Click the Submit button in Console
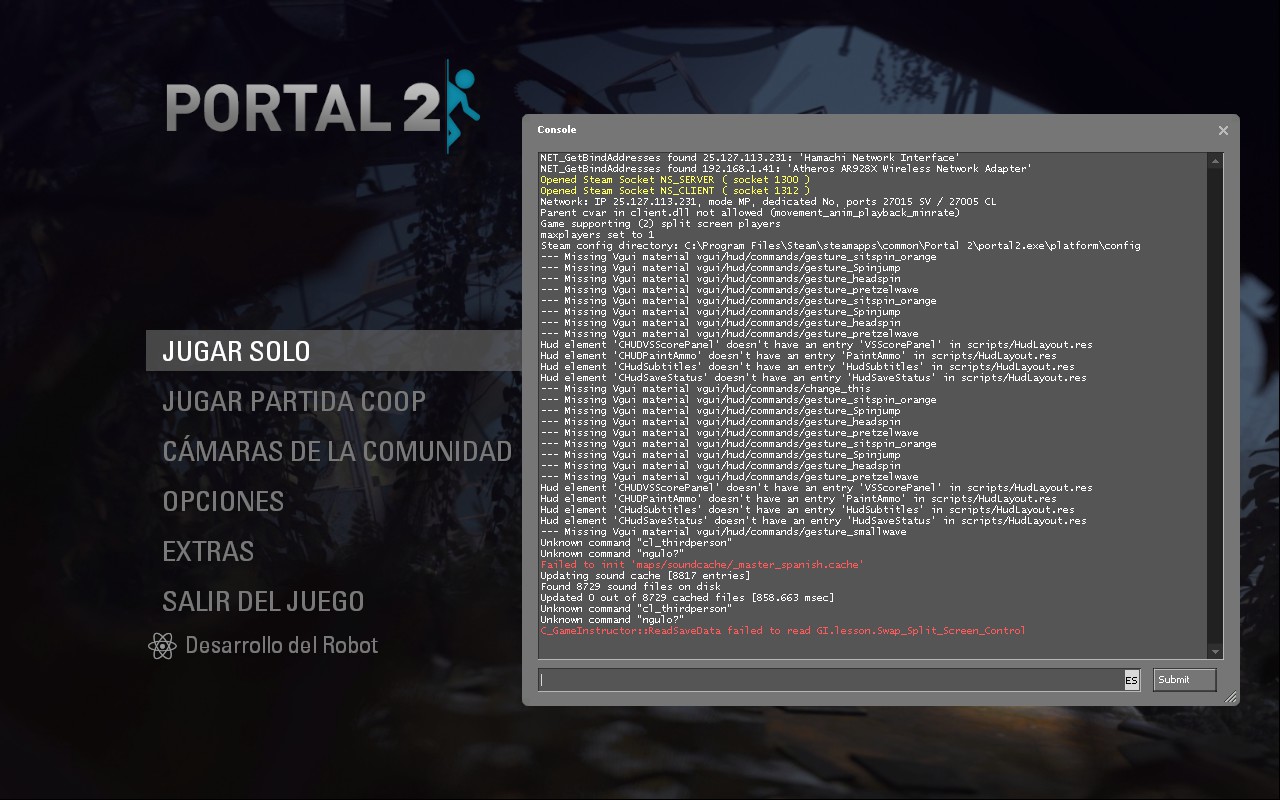The image size is (1280, 800). pos(1184,680)
